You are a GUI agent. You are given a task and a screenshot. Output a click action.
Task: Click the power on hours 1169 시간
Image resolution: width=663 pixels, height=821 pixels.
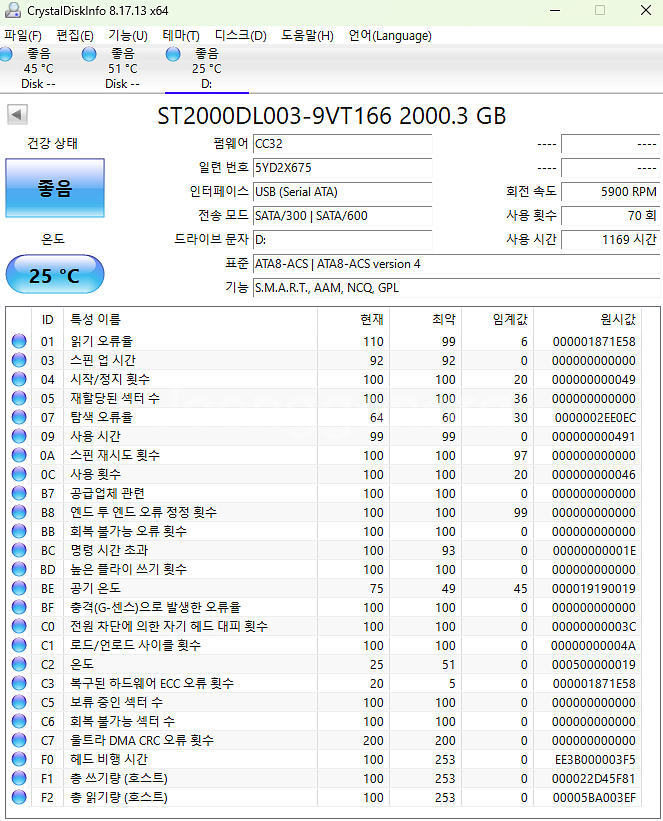[610, 240]
